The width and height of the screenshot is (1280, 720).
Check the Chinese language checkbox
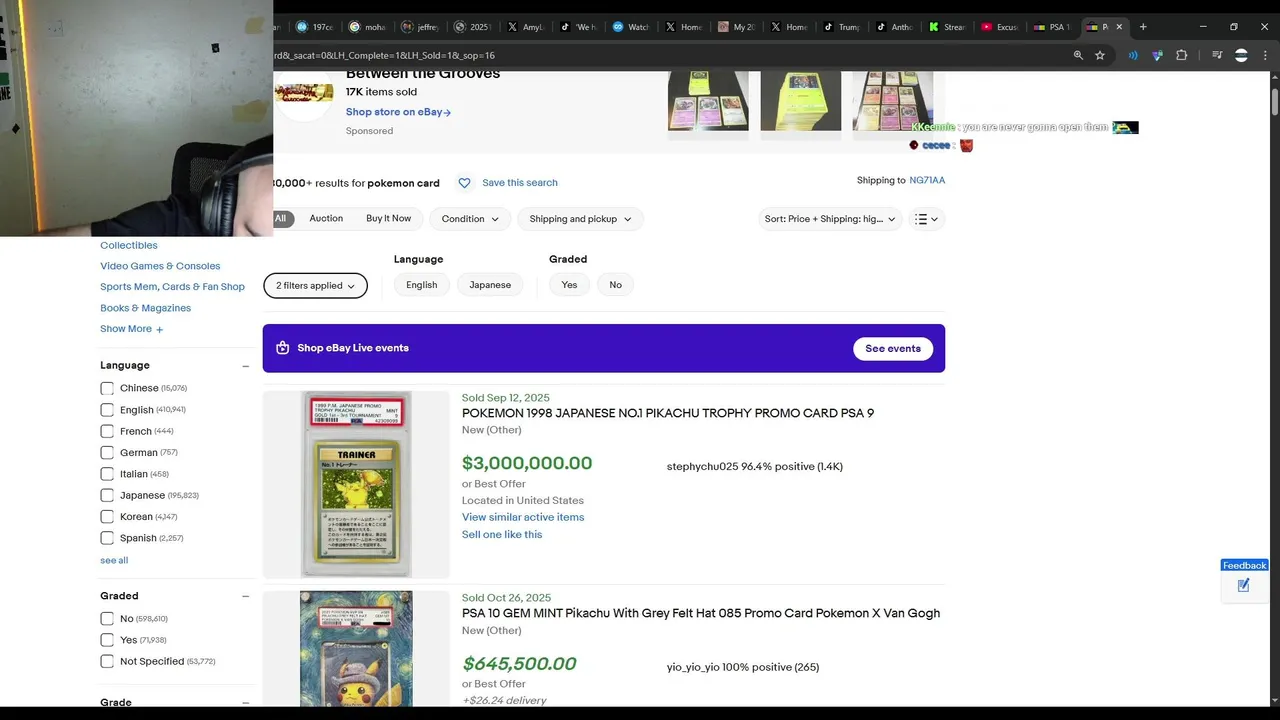pyautogui.click(x=107, y=388)
